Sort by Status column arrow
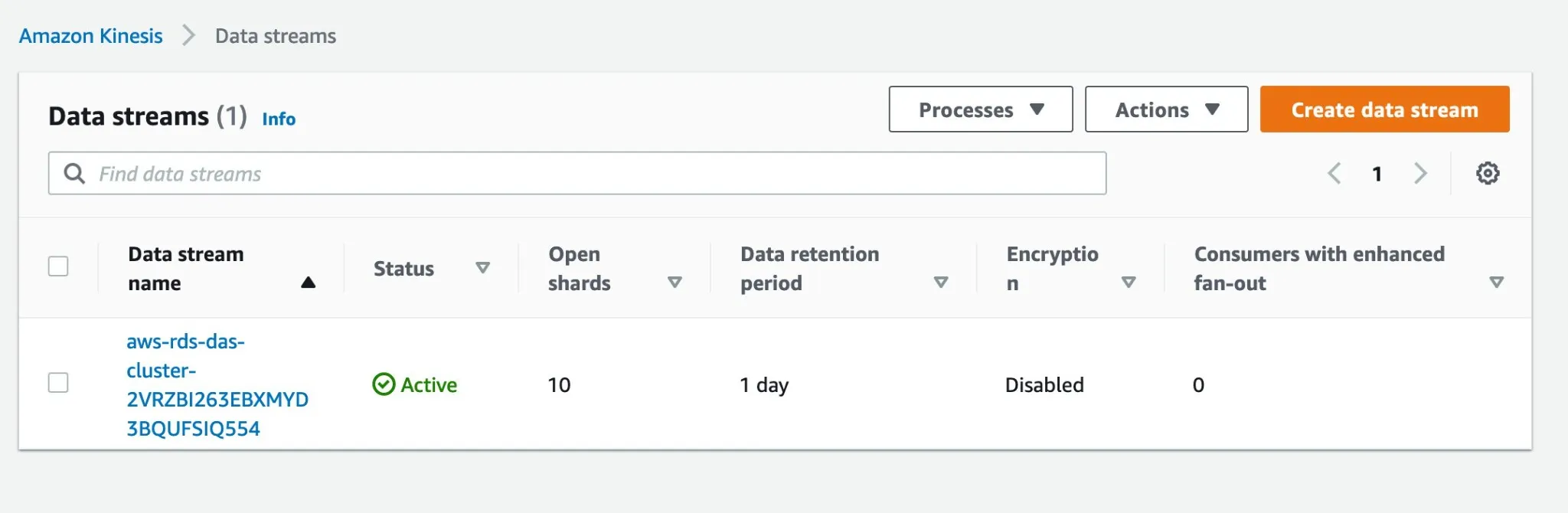 click(482, 268)
